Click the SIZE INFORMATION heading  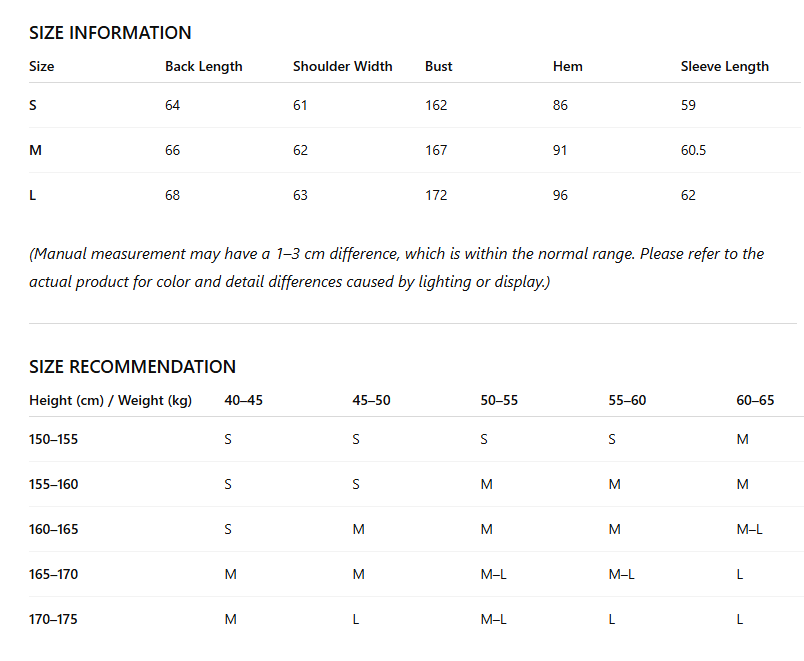coord(110,33)
